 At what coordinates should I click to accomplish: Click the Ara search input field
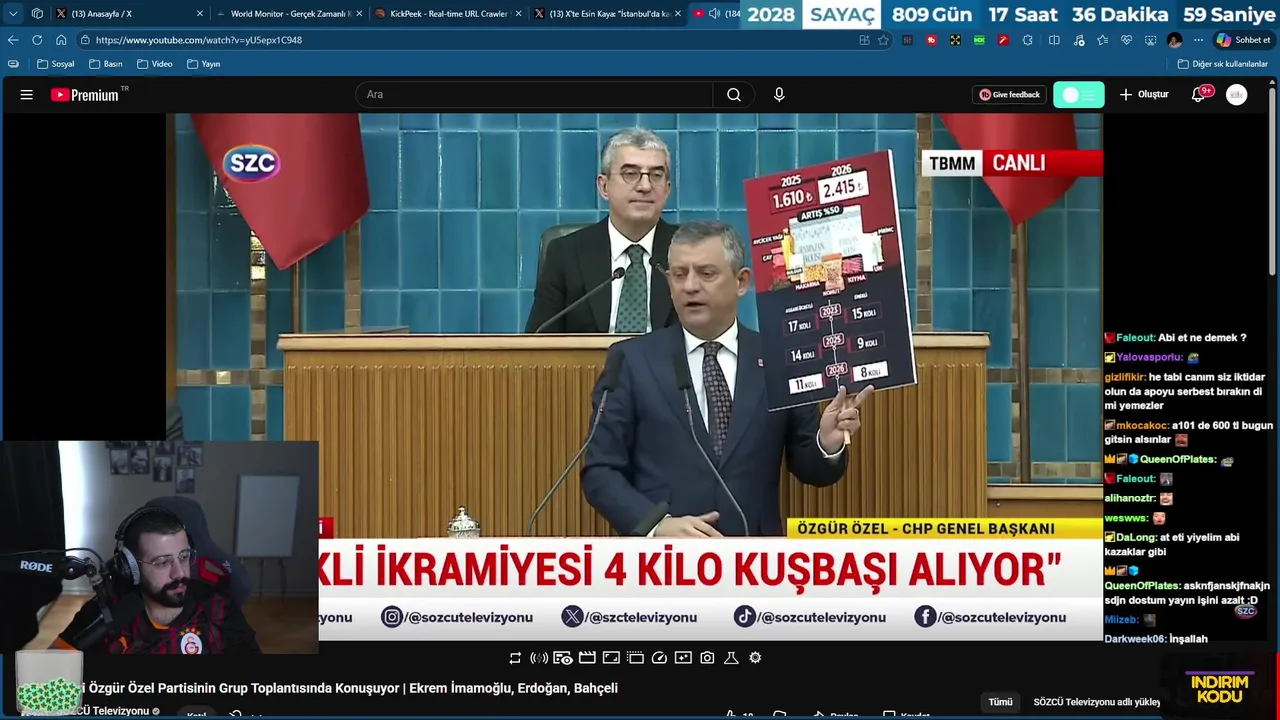click(534, 95)
